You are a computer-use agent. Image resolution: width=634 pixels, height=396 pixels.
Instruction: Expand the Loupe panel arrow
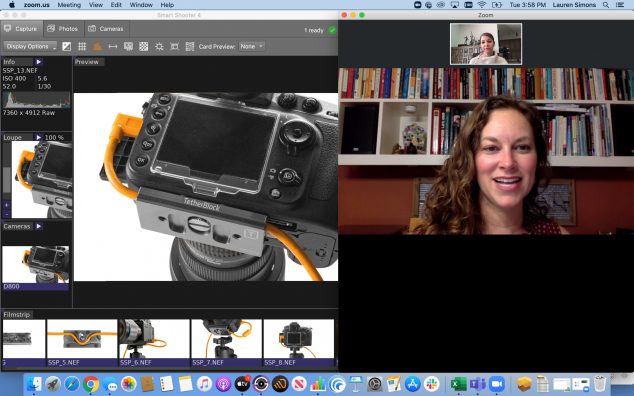coord(38,137)
